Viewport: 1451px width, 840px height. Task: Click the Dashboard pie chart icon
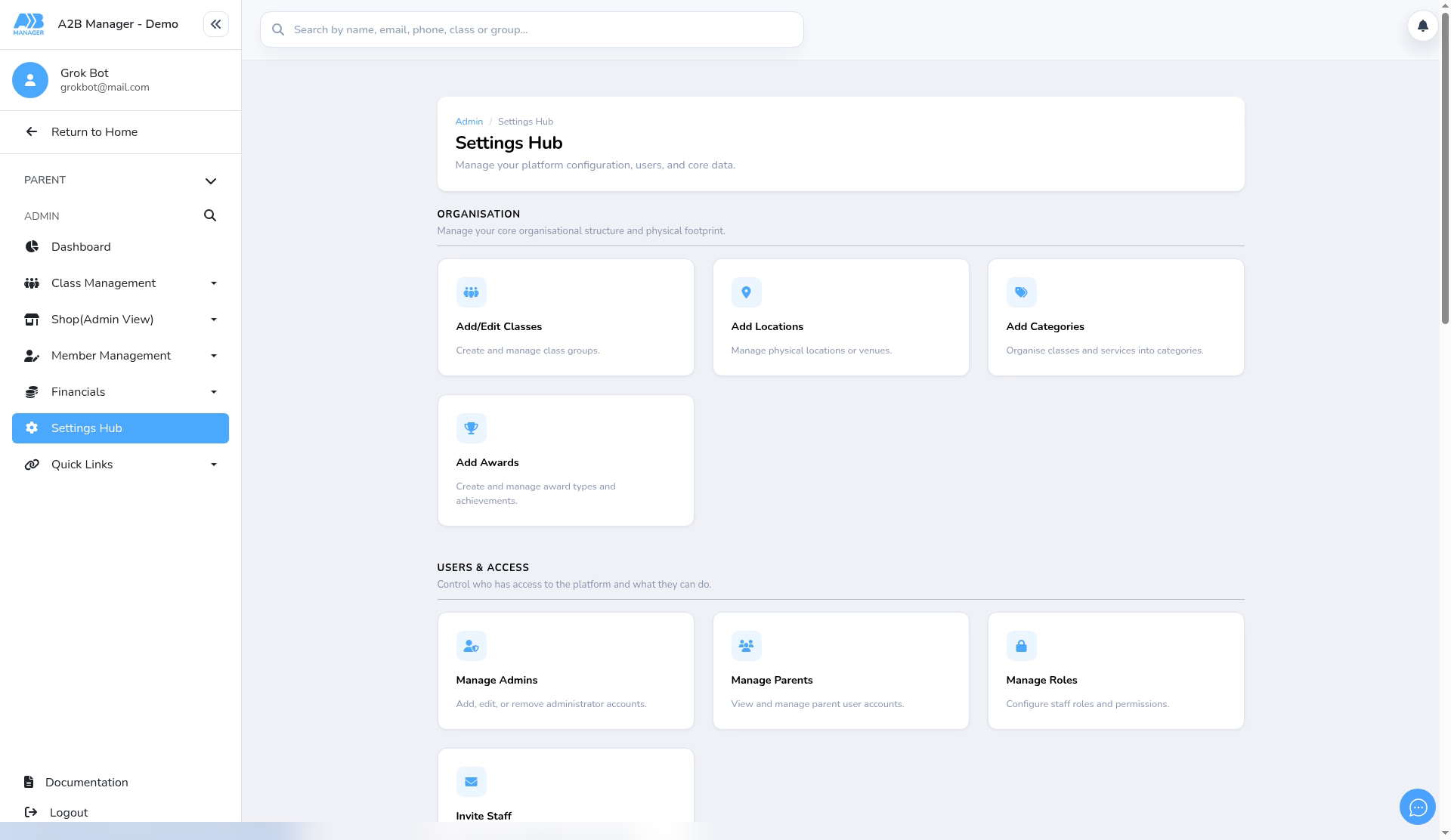(32, 247)
